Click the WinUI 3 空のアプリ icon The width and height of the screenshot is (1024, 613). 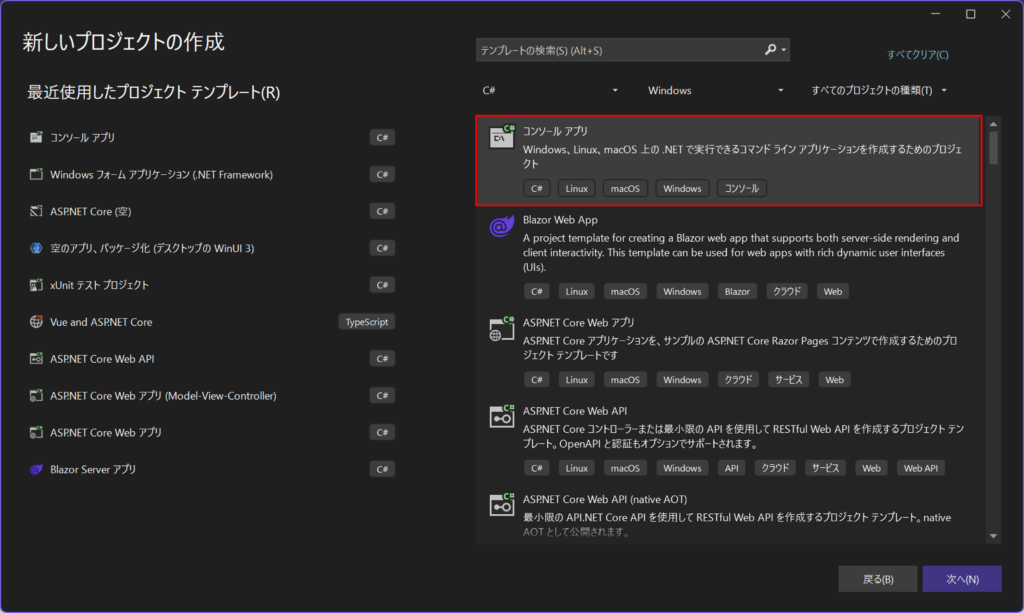pos(36,248)
